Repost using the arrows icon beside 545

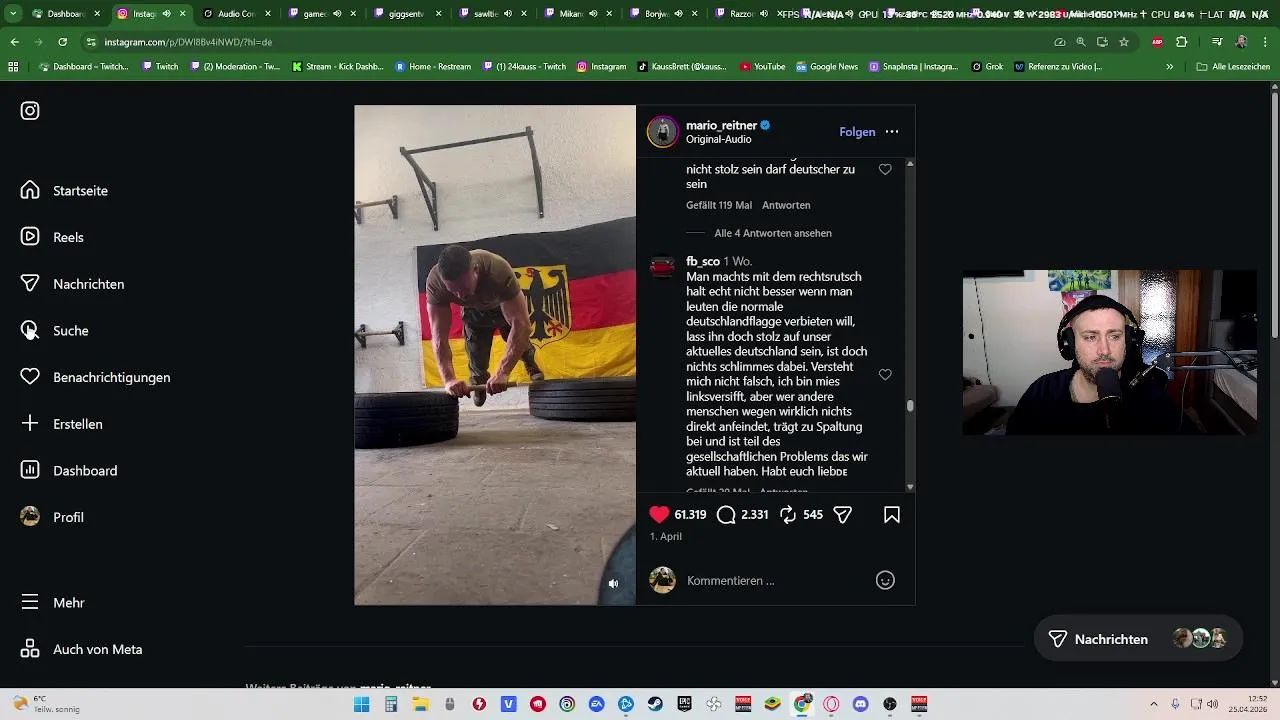click(788, 515)
